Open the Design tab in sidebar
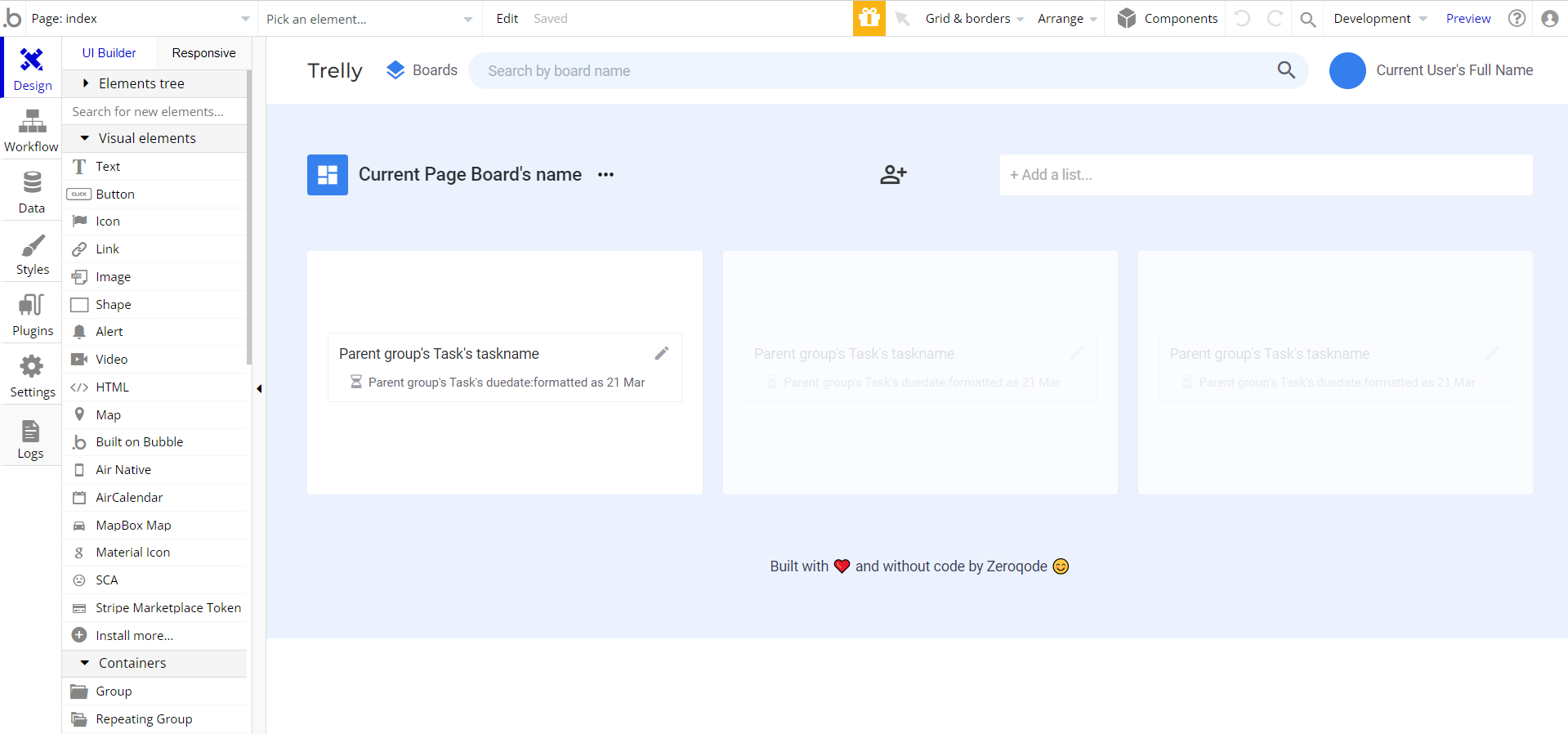The width and height of the screenshot is (1568, 734). tap(32, 68)
